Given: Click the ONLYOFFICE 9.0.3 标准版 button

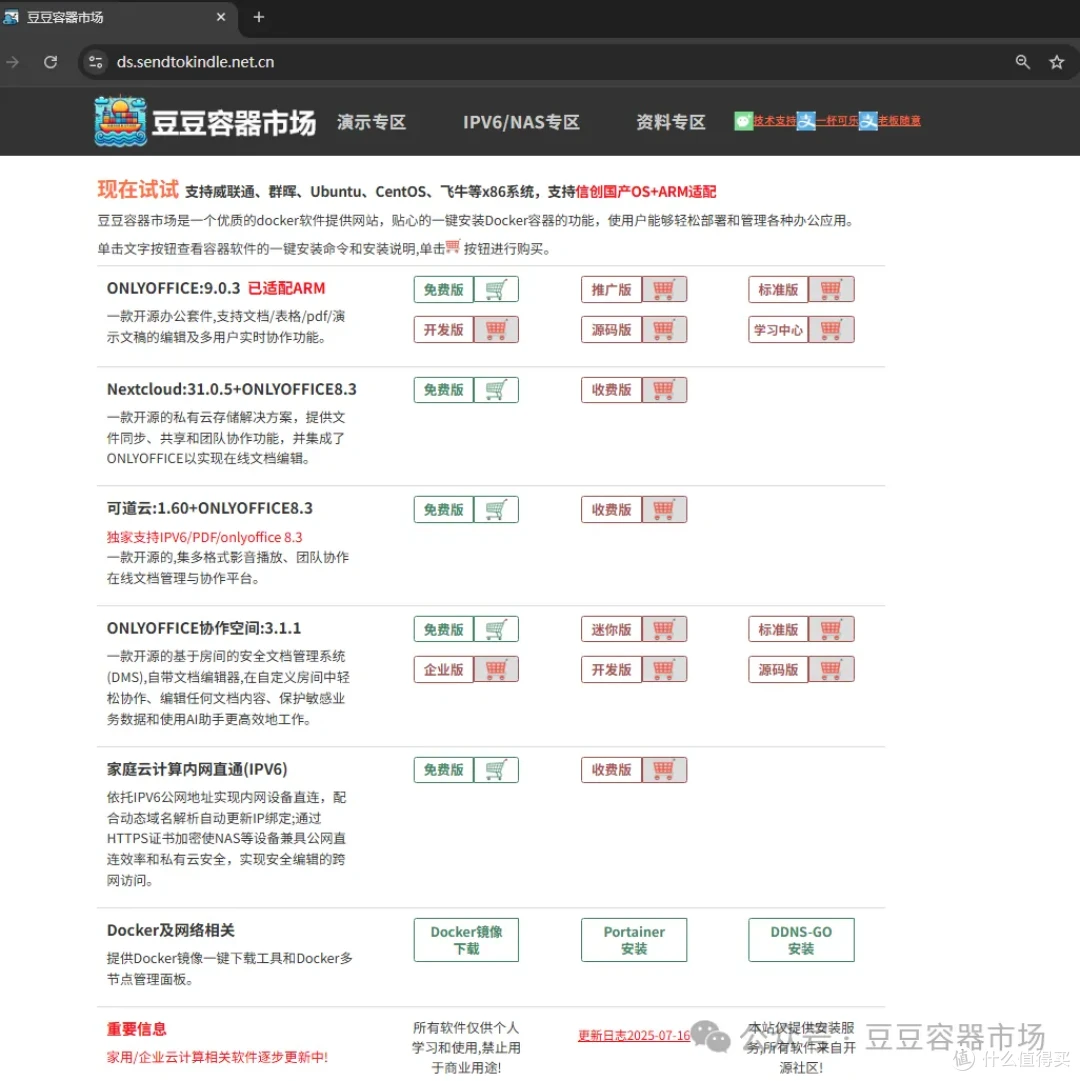Looking at the screenshot, I should [778, 290].
